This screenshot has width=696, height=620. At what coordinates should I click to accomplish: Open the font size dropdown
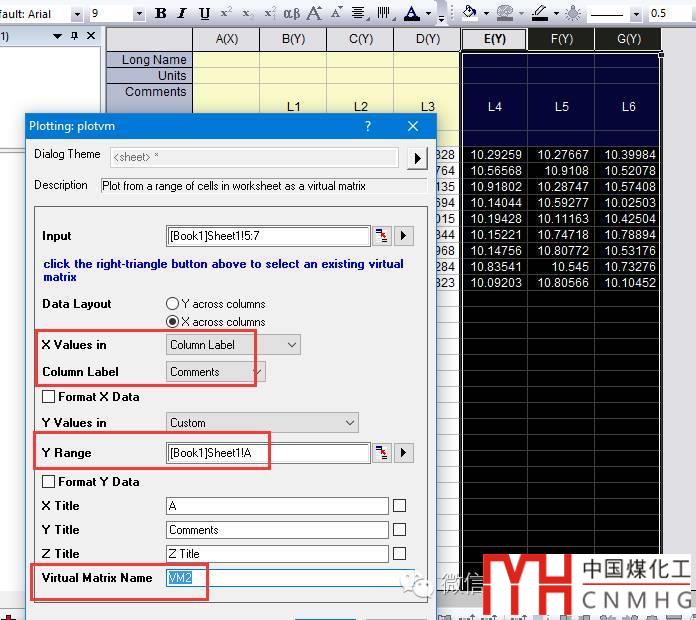tap(139, 14)
